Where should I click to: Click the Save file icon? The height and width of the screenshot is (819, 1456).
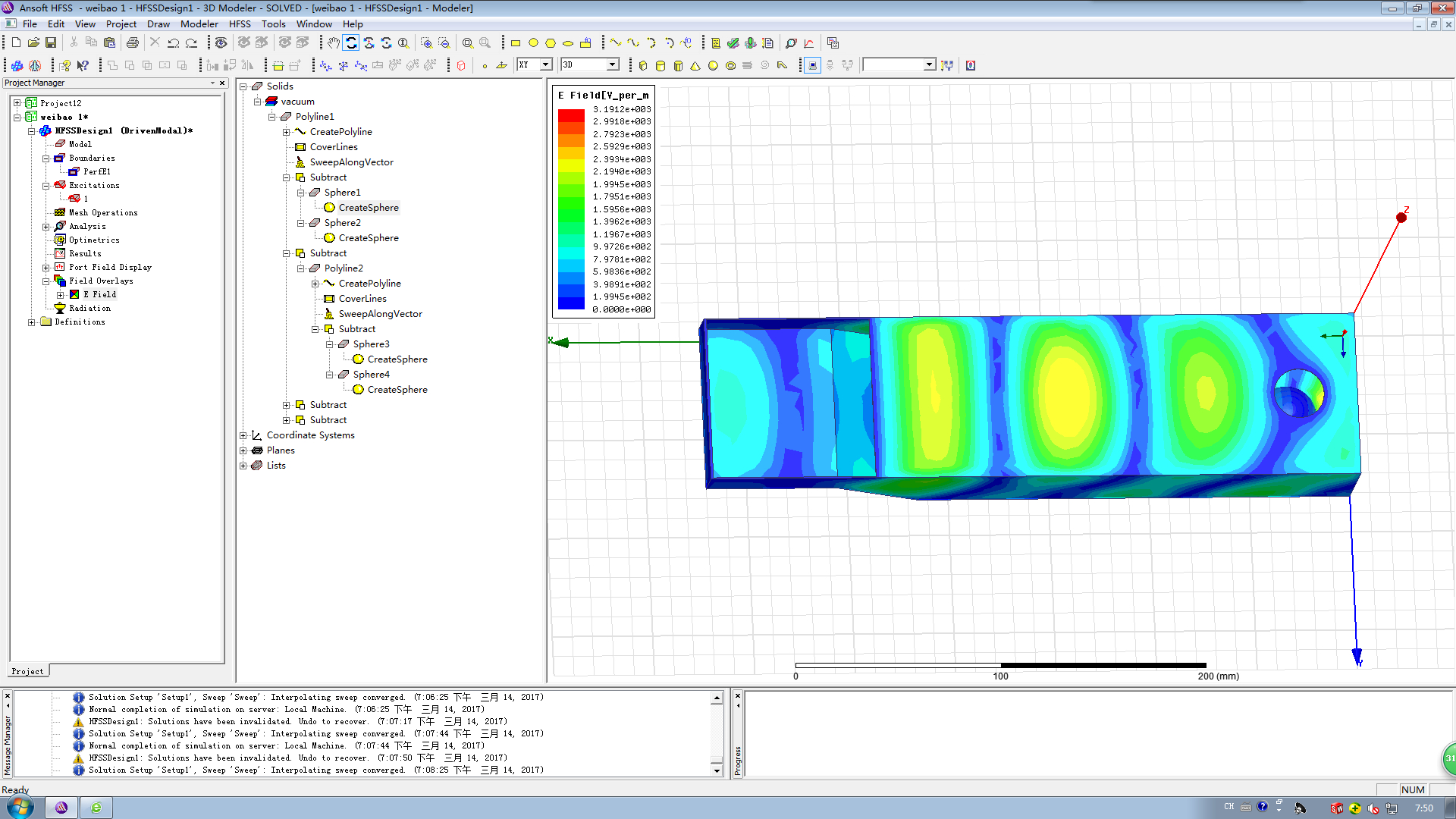tap(51, 43)
